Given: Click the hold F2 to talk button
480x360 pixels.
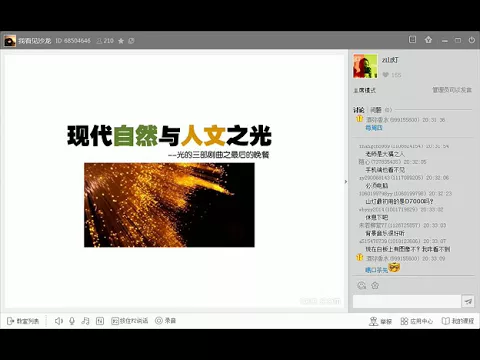Looking at the screenshot, I should point(129,321).
